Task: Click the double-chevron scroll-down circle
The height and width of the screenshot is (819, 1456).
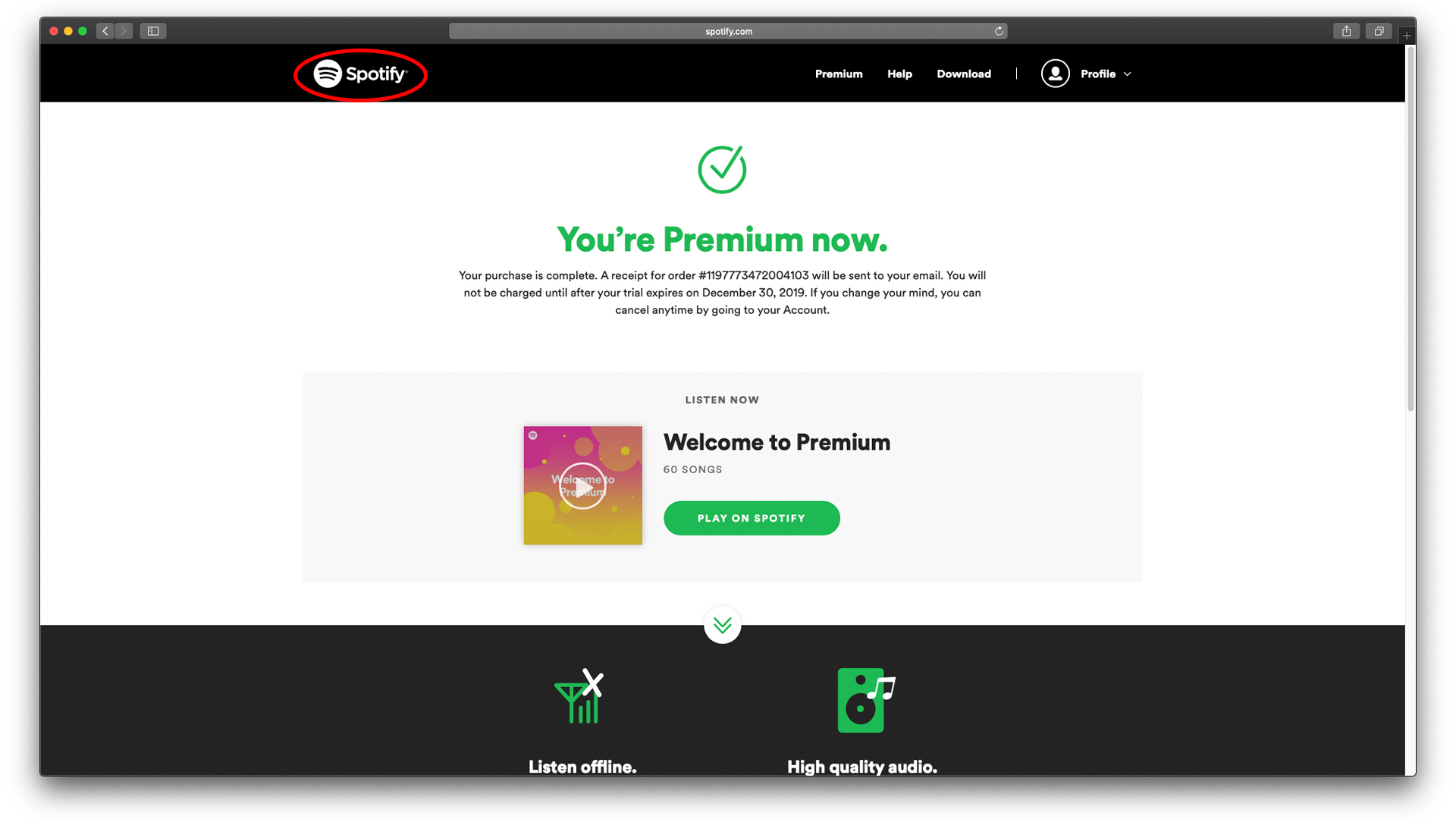Action: click(722, 625)
